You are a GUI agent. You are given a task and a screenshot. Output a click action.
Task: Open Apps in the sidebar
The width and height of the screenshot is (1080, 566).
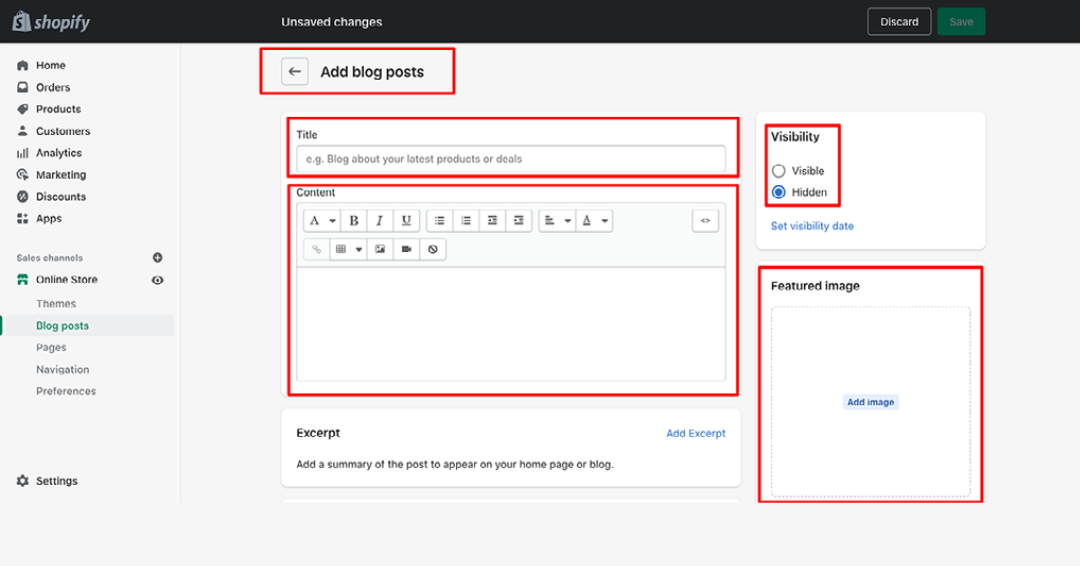click(x=48, y=218)
